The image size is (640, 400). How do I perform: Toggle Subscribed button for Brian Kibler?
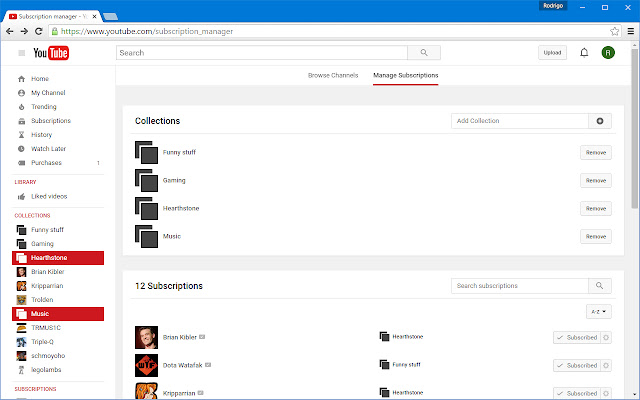pyautogui.click(x=577, y=338)
